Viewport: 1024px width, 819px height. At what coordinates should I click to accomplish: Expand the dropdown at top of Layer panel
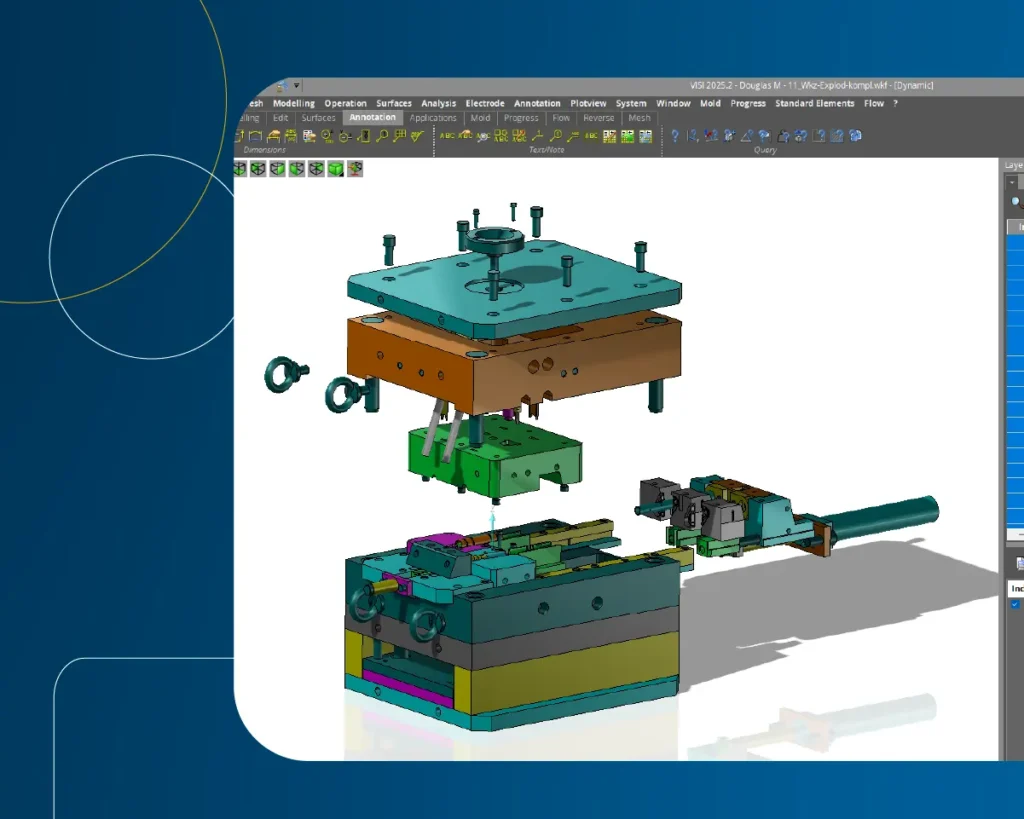tap(1012, 183)
